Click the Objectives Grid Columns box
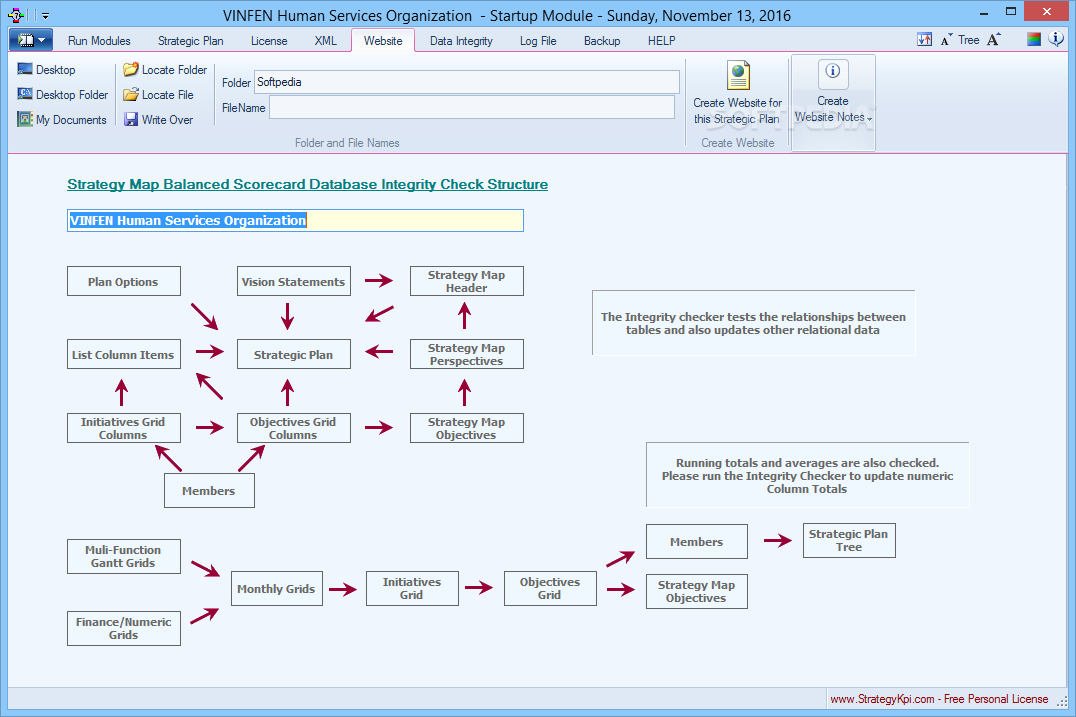The width and height of the screenshot is (1076, 717). [x=294, y=427]
